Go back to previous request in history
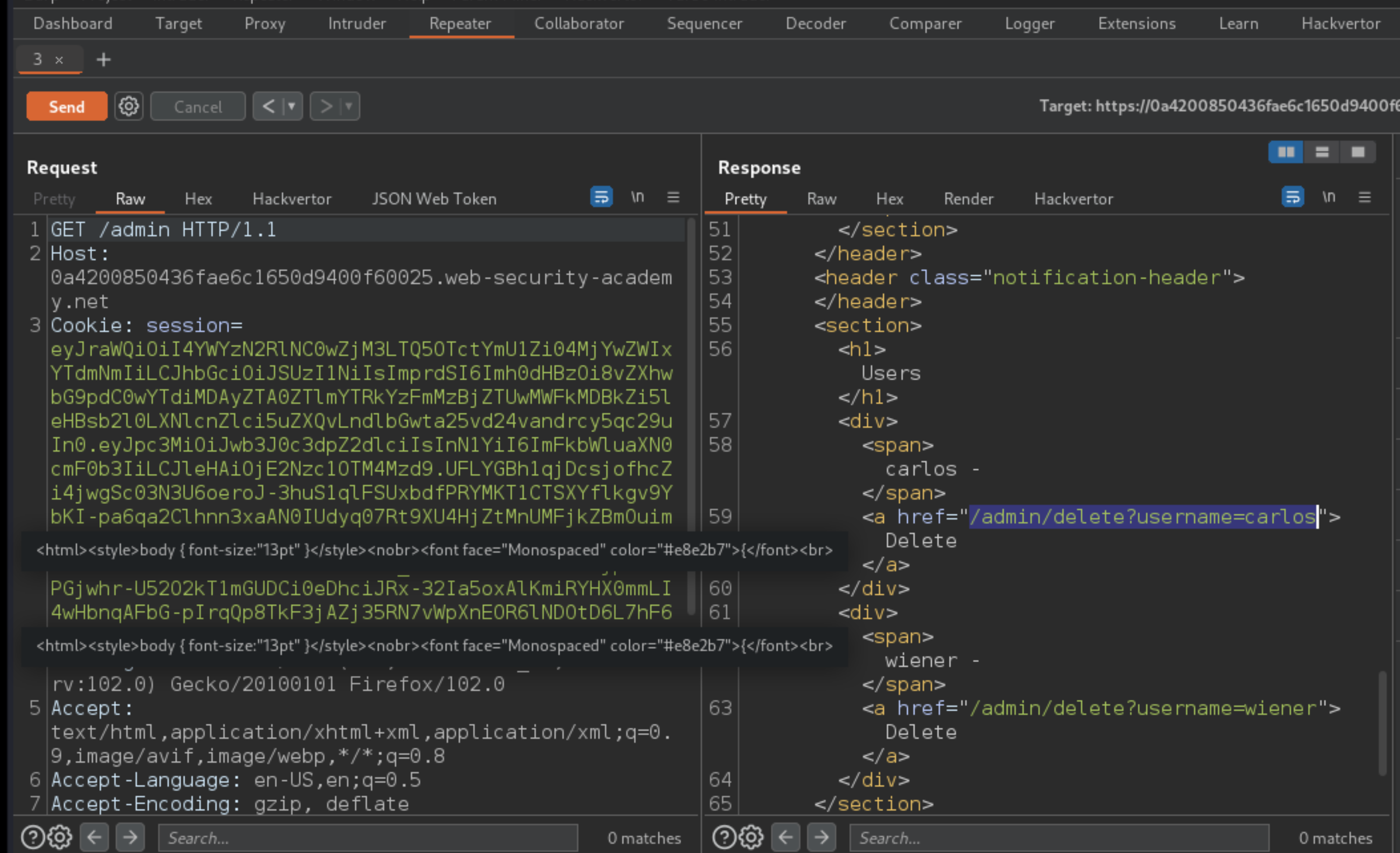Screen dimensions: 1400x853 point(268,106)
